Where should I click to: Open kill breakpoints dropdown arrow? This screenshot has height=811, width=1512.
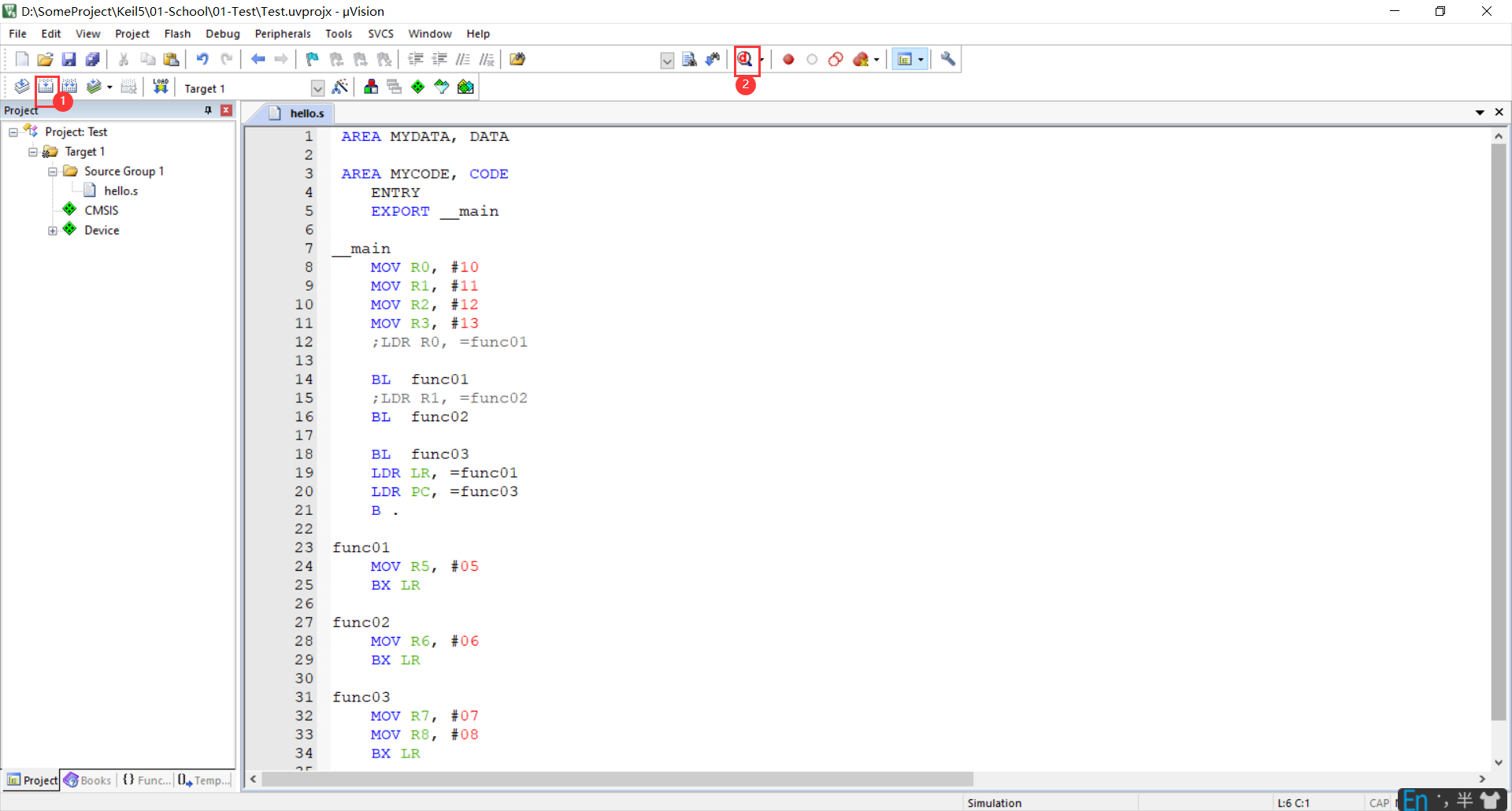click(x=876, y=60)
